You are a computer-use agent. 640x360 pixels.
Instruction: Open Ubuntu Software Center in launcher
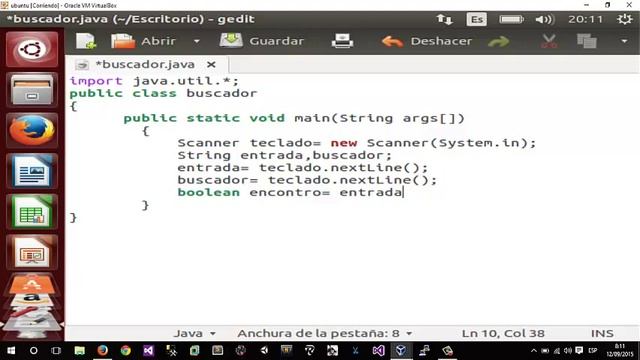point(32,284)
